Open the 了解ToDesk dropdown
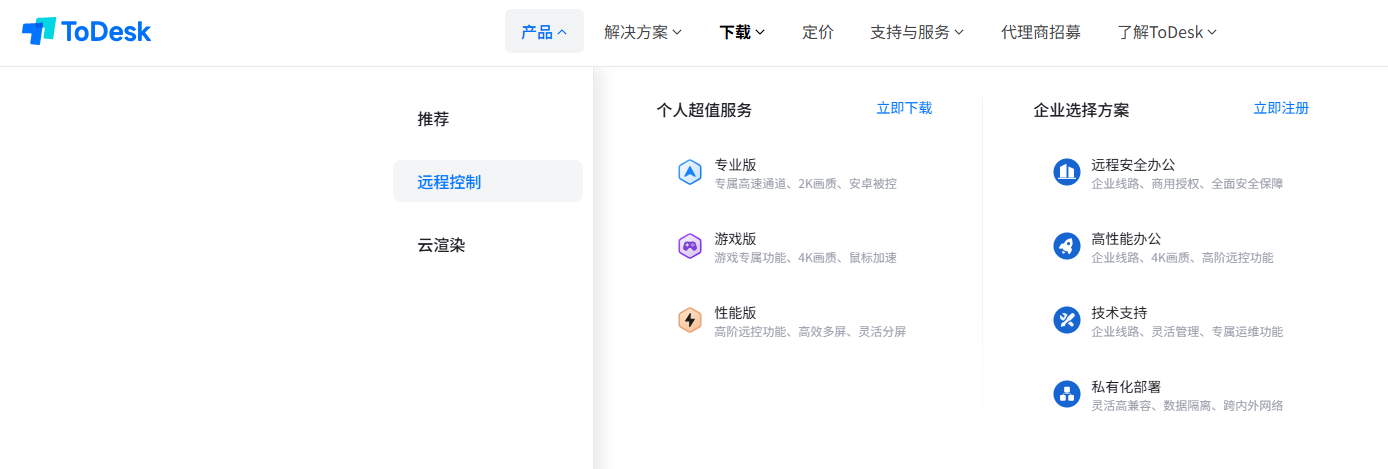Viewport: 1388px width, 469px height. [x=1167, y=32]
